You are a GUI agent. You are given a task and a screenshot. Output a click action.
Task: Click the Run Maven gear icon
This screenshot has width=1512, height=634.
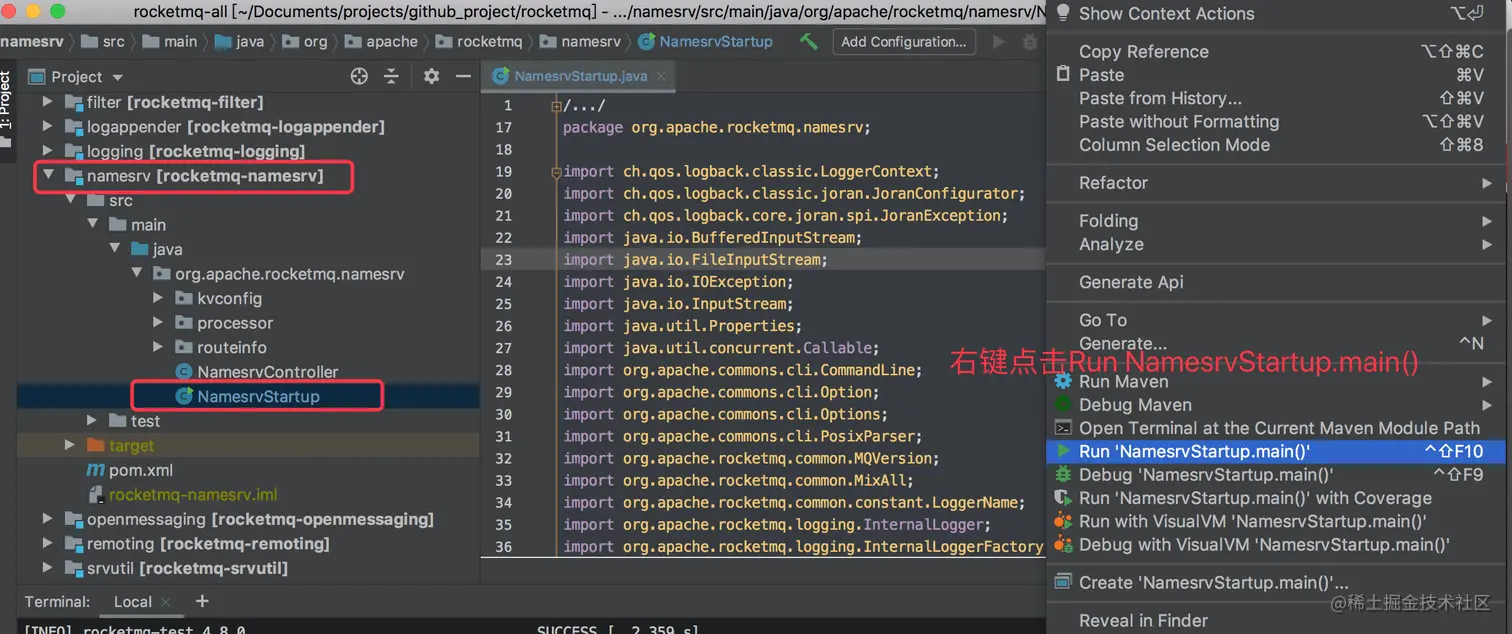click(x=1063, y=381)
